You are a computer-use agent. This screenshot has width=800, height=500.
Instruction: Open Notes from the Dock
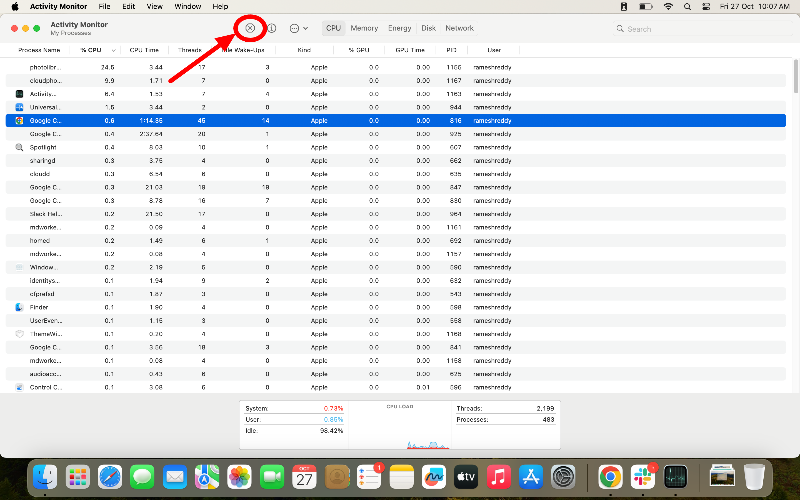pyautogui.click(x=402, y=478)
